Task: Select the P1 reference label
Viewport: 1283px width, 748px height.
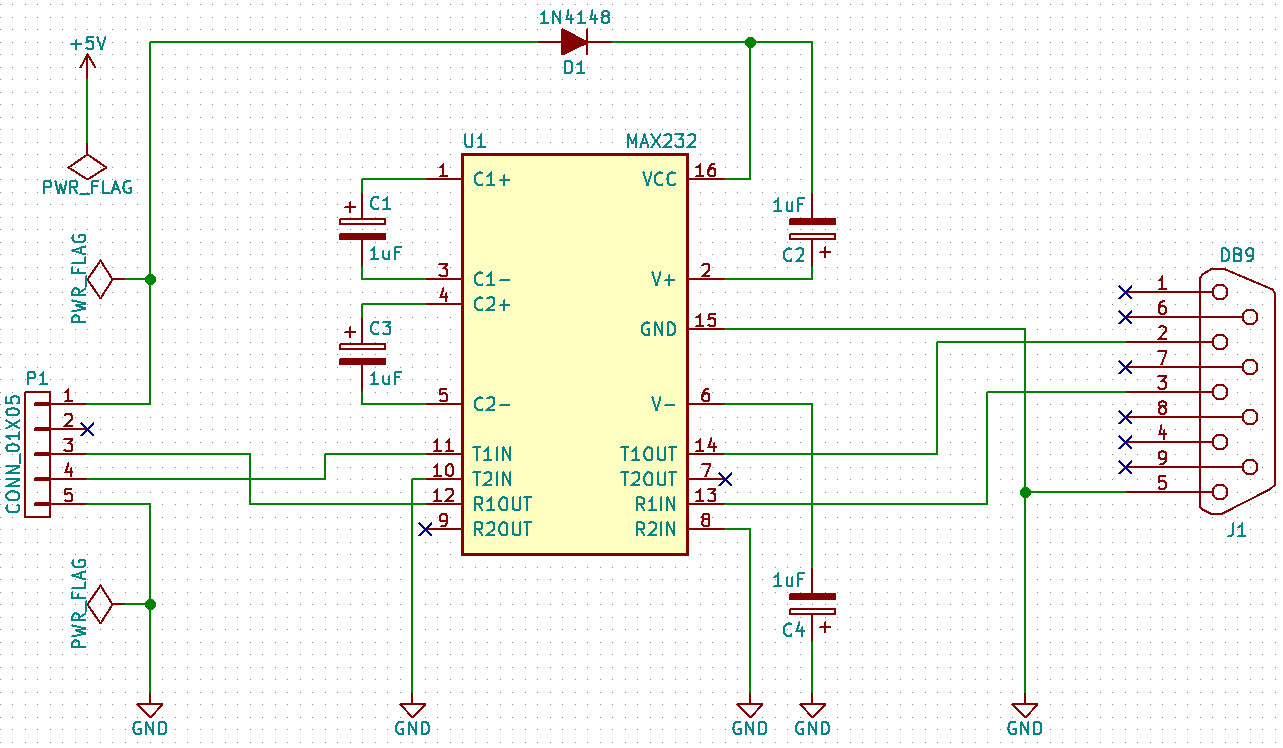Action: tap(37, 379)
